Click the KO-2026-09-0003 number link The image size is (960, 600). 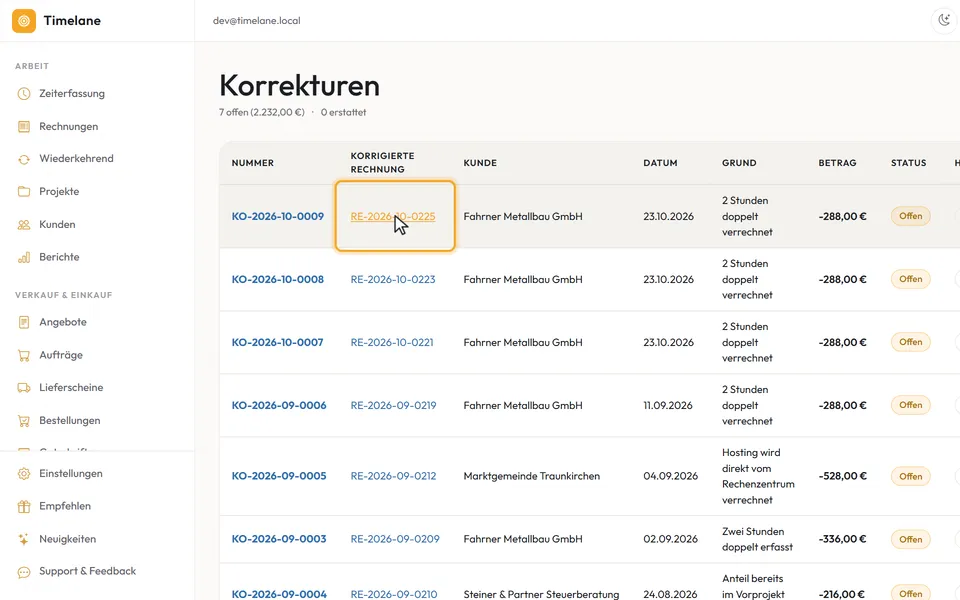[279, 539]
